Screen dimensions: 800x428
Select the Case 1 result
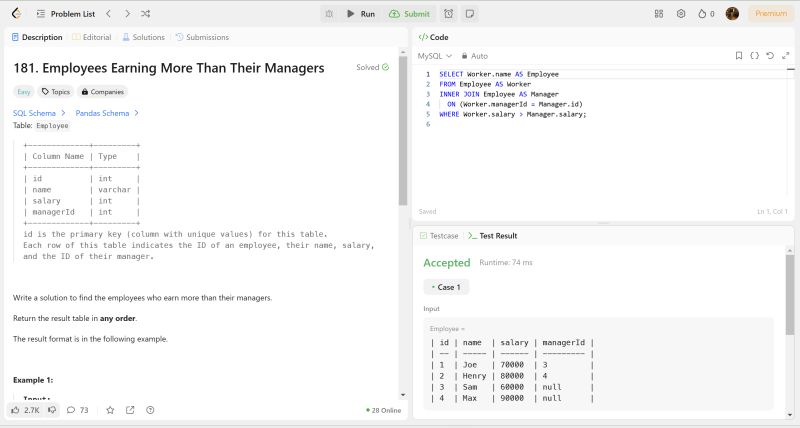[x=446, y=287]
